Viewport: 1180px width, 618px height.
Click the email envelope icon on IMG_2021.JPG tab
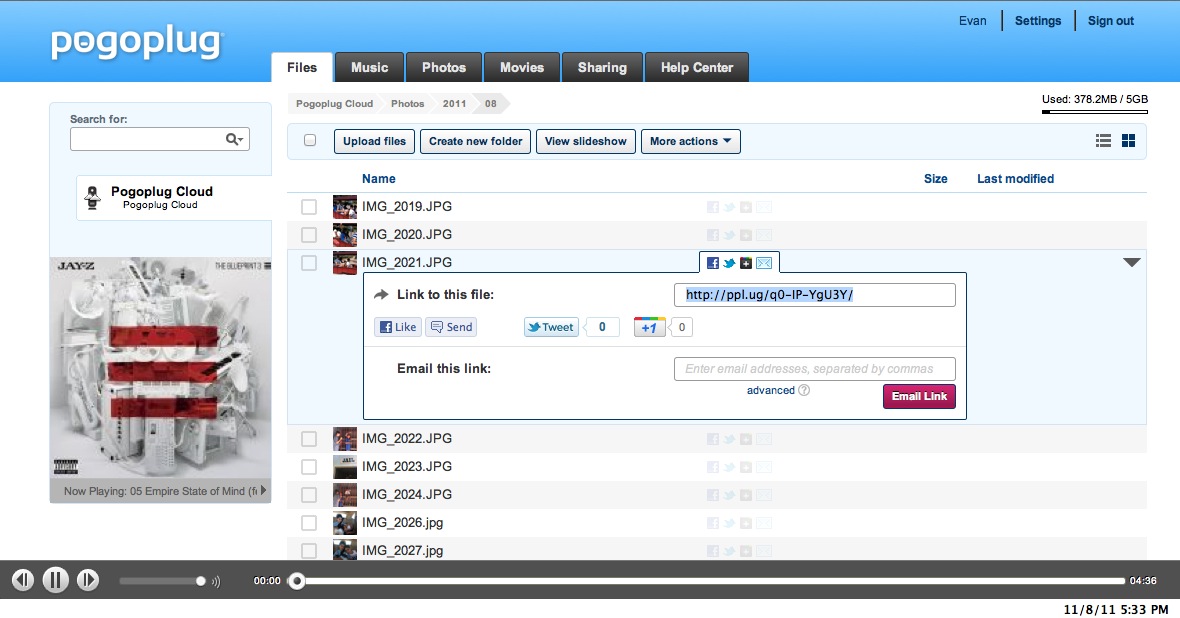[764, 263]
